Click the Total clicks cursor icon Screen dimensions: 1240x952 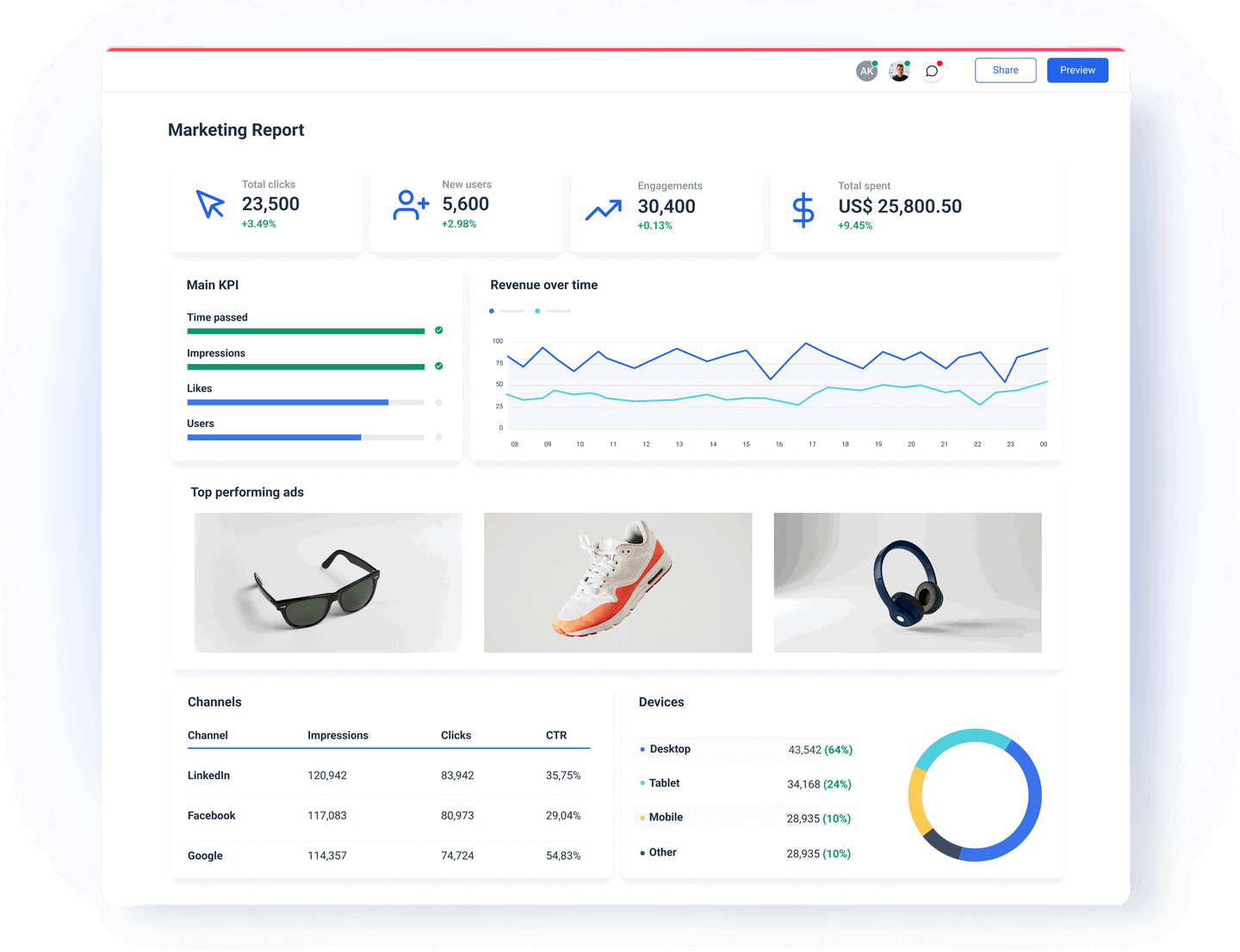[x=209, y=205]
